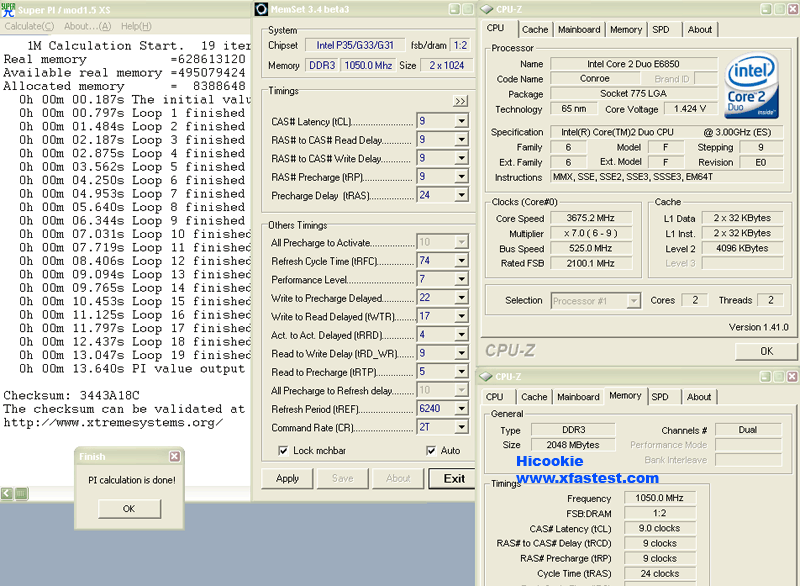The height and width of the screenshot is (586, 800).
Task: Select About tab in lower CPU-Z window
Action: coord(698,397)
